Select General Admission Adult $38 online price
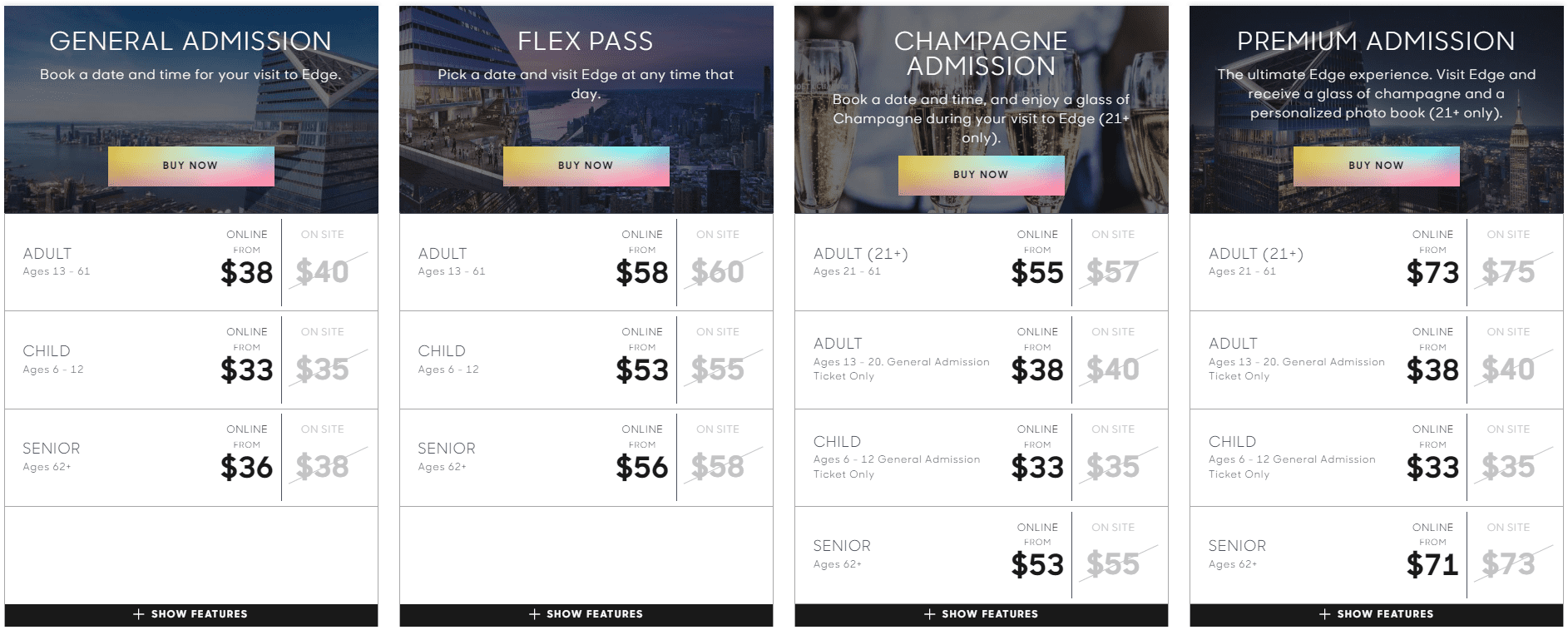The height and width of the screenshot is (635, 1568). [246, 272]
